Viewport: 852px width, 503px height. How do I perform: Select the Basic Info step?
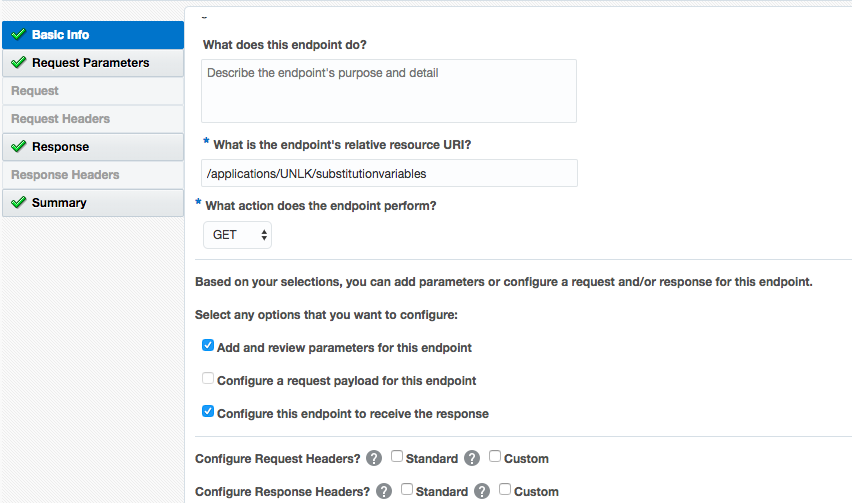[60, 35]
